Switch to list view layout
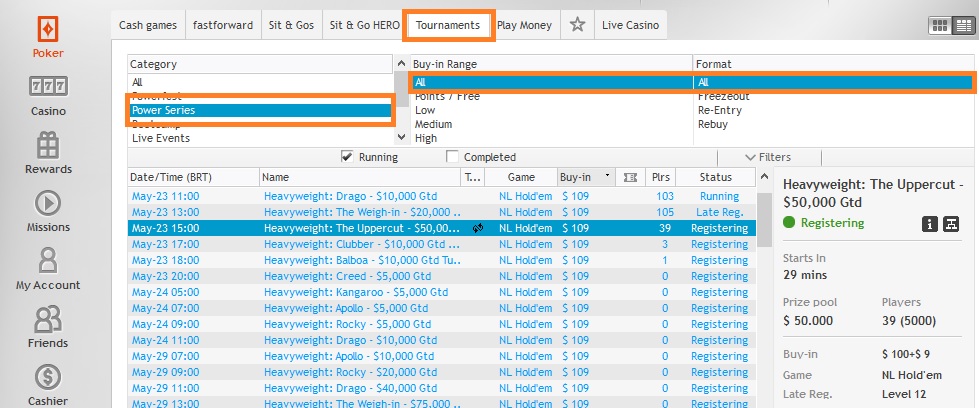The height and width of the screenshot is (408, 979). 963,26
